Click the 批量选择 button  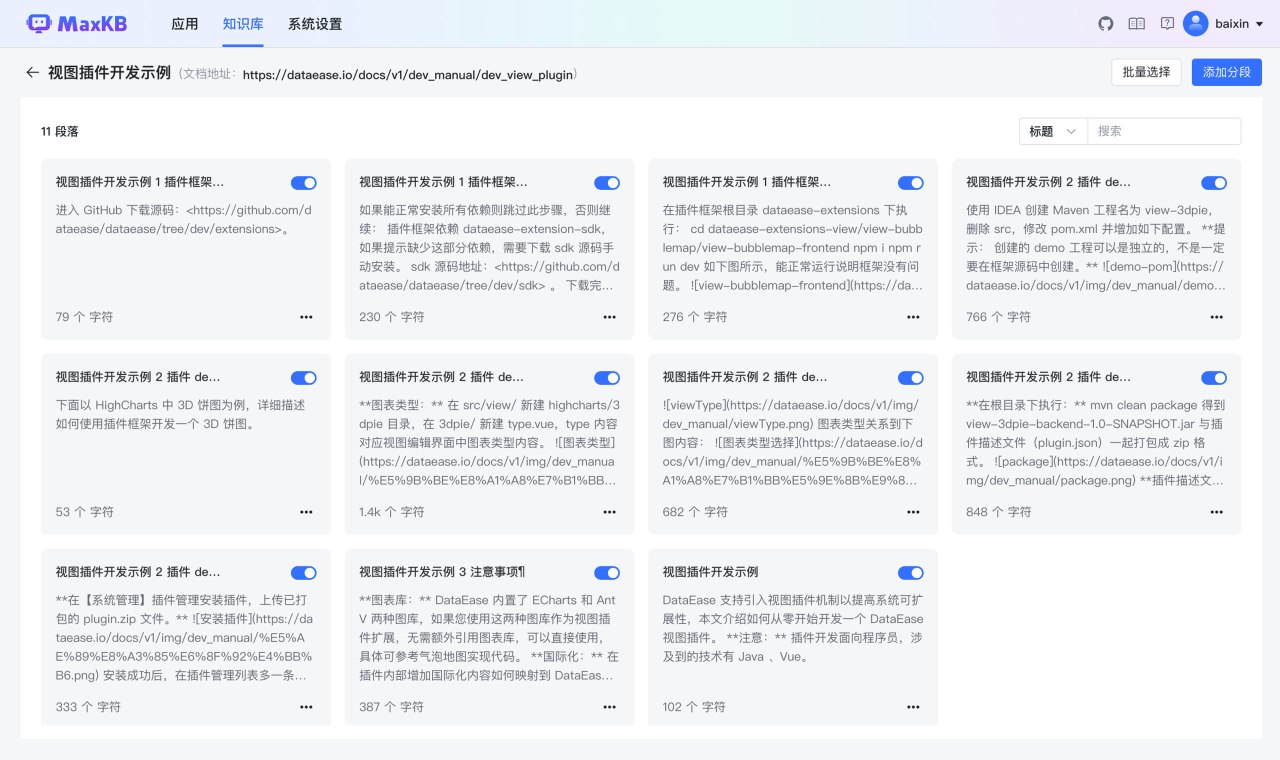pyautogui.click(x=1146, y=72)
